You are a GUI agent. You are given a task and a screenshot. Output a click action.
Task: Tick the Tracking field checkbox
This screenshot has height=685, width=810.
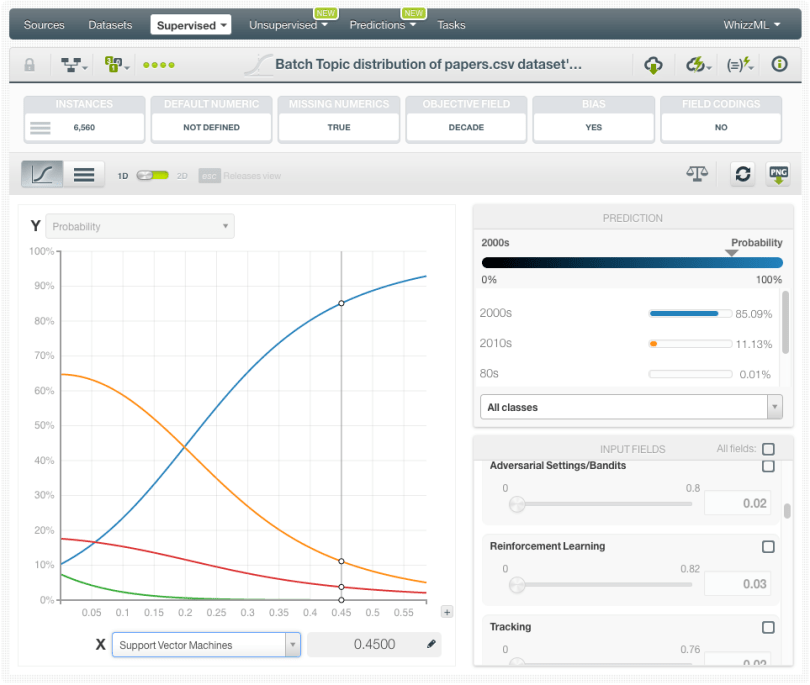(x=768, y=627)
